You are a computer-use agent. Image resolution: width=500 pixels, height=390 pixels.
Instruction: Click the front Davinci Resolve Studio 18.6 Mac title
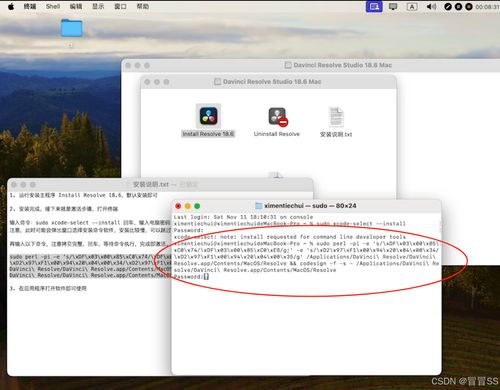(x=272, y=82)
